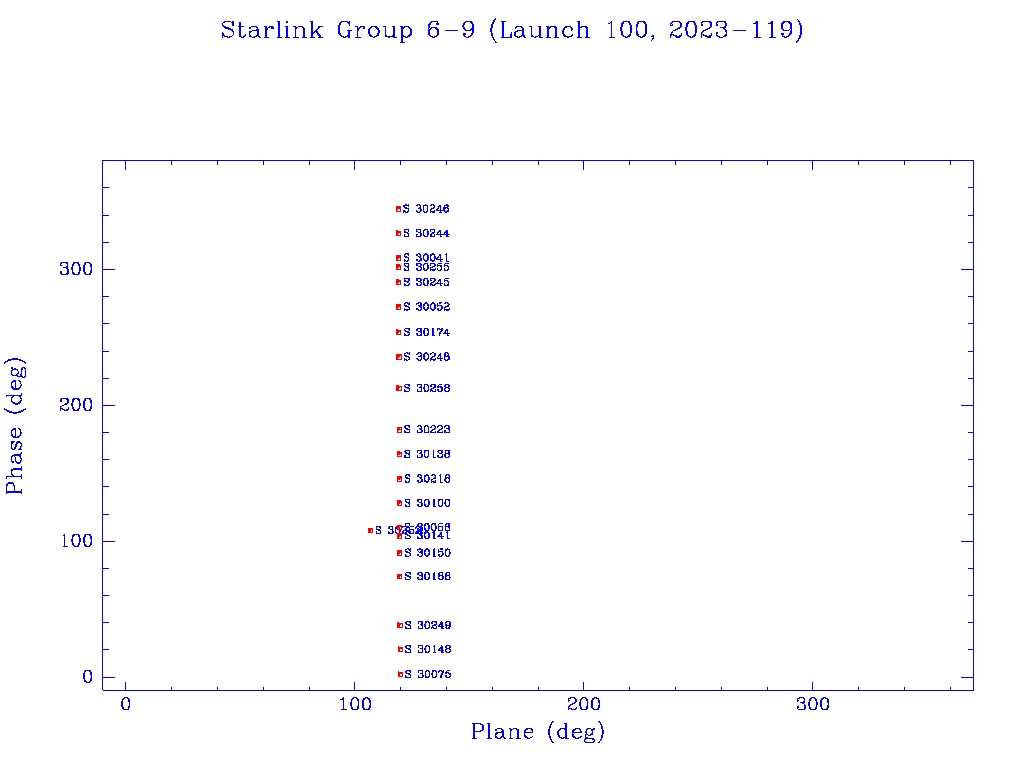Select the 'S 30075' satellite label
Screen dimensions: 1024x768
click(427, 675)
